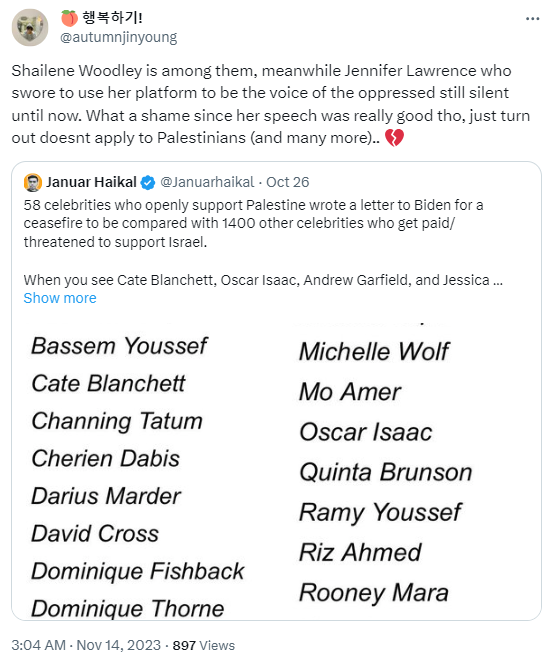The height and width of the screenshot is (658, 550).
Task: View the 897 Views count
Action: (204, 645)
